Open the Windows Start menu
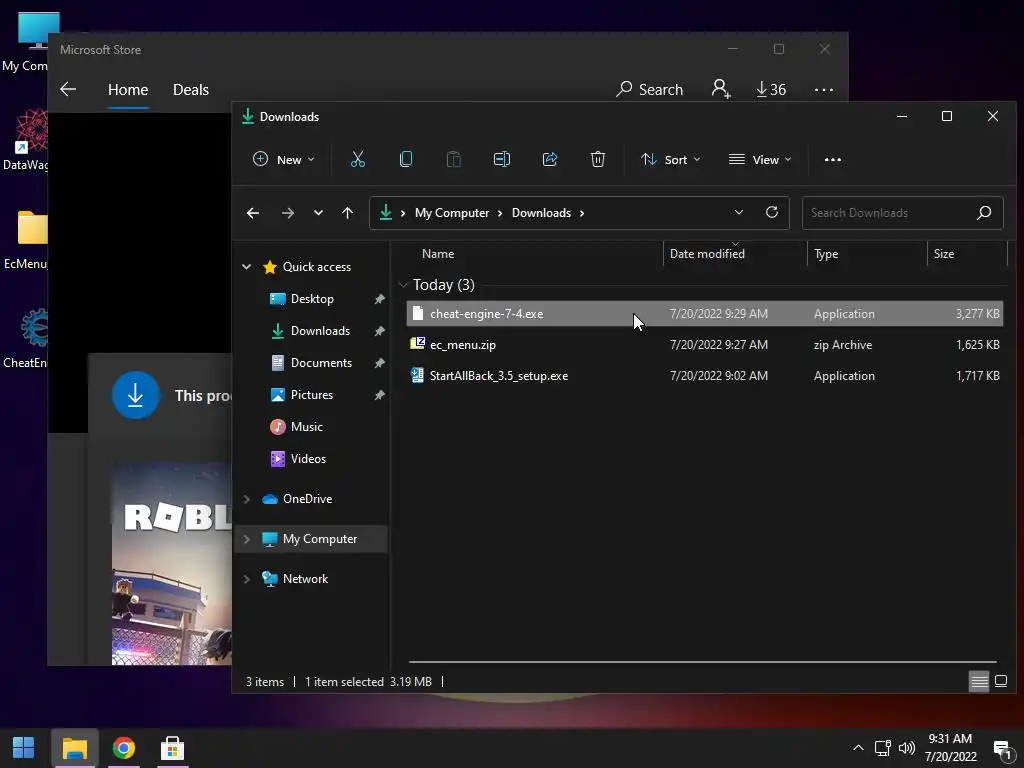 point(24,748)
